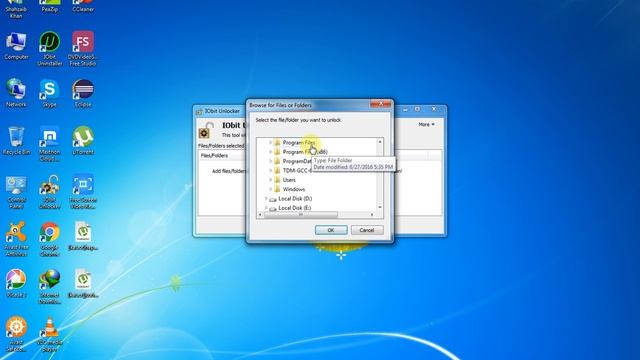Maximize the IObit Unlocker window
This screenshot has height=360, width=640.
(418, 109)
